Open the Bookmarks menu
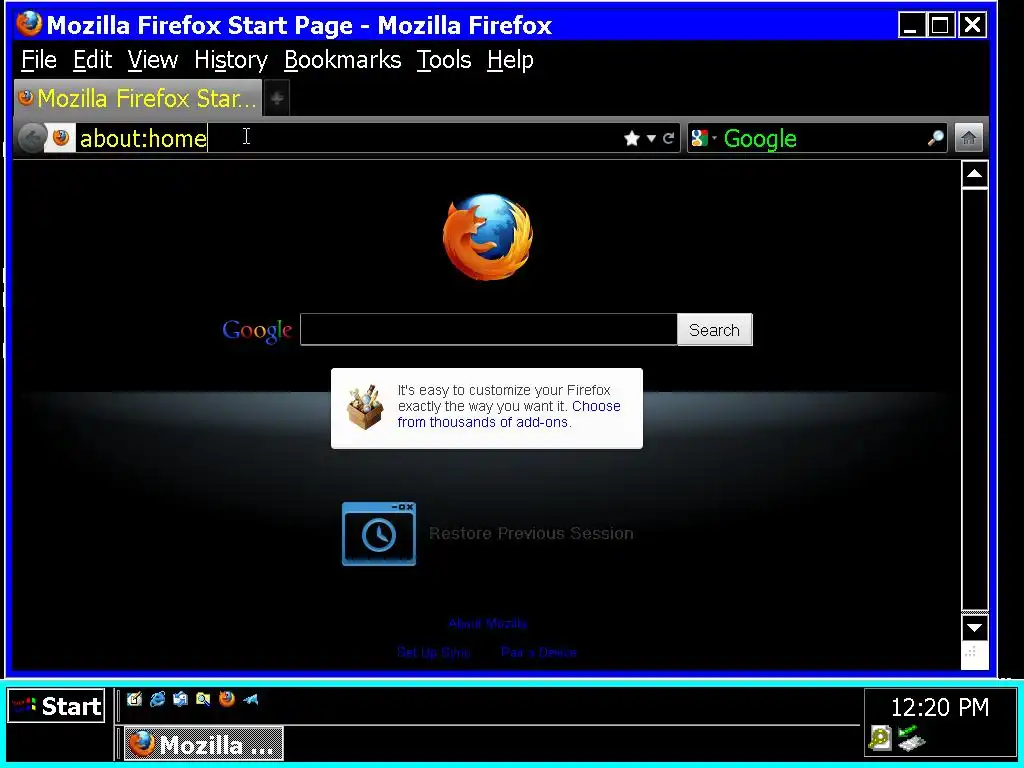 pyautogui.click(x=343, y=60)
